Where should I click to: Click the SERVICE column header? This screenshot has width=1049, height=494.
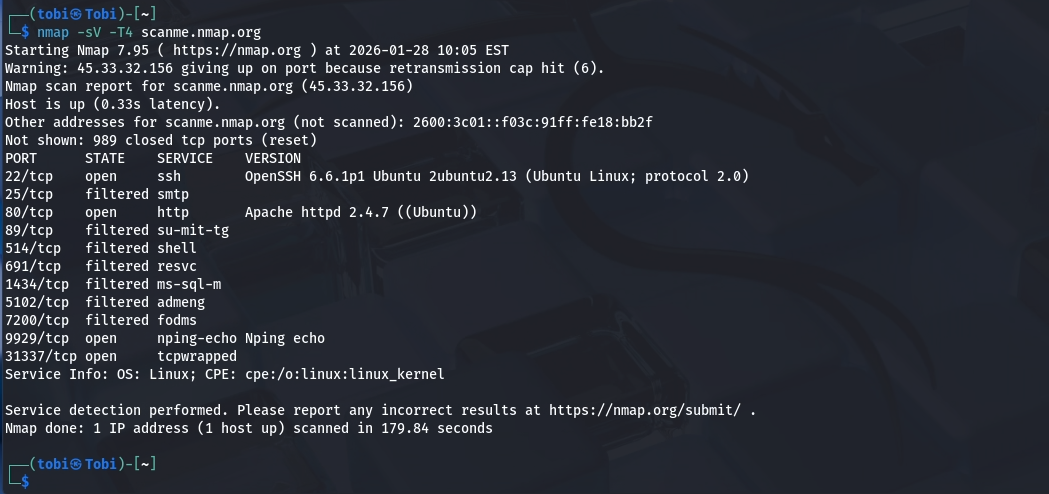click(184, 158)
